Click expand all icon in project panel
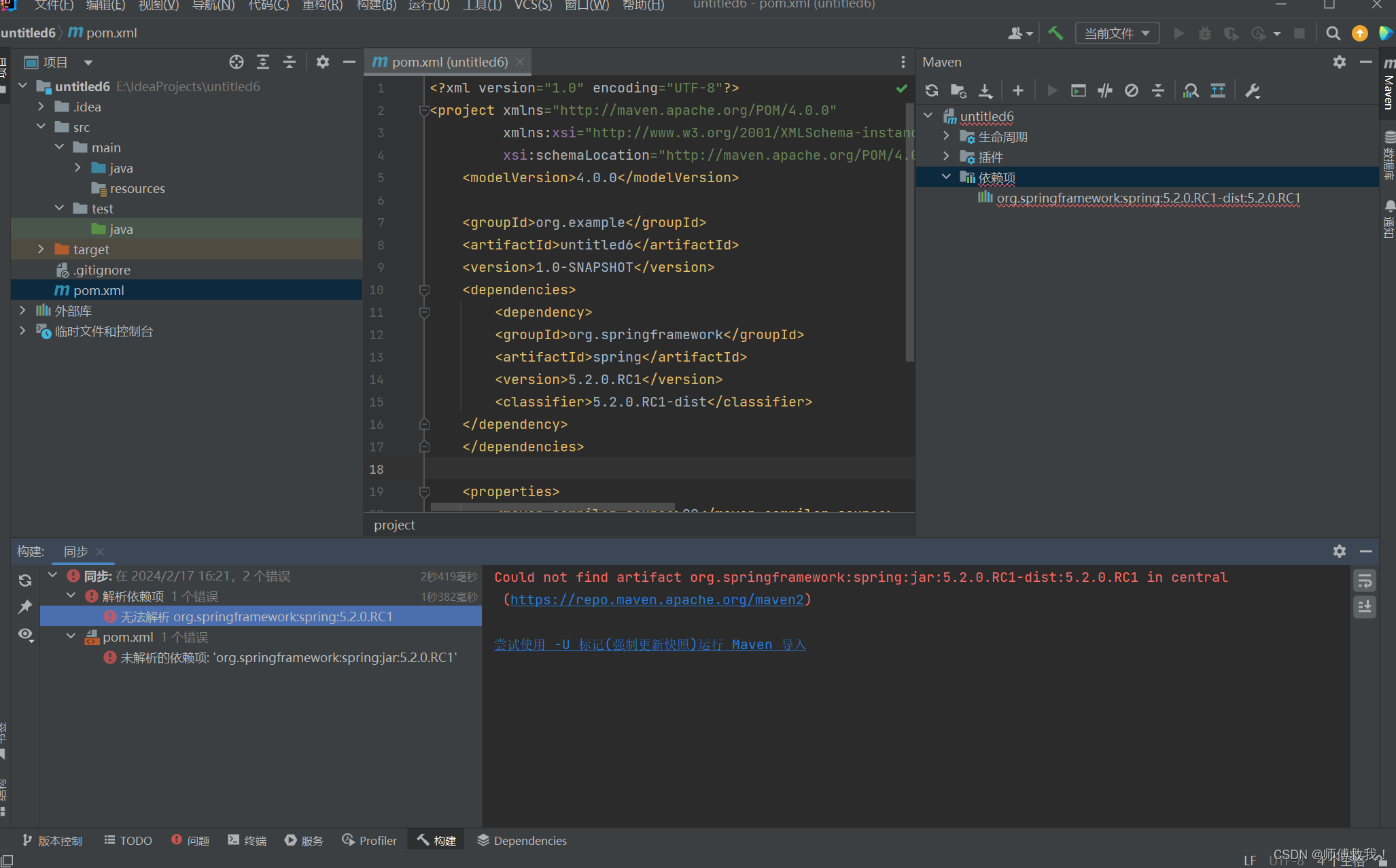This screenshot has width=1396, height=868. pyautogui.click(x=263, y=62)
